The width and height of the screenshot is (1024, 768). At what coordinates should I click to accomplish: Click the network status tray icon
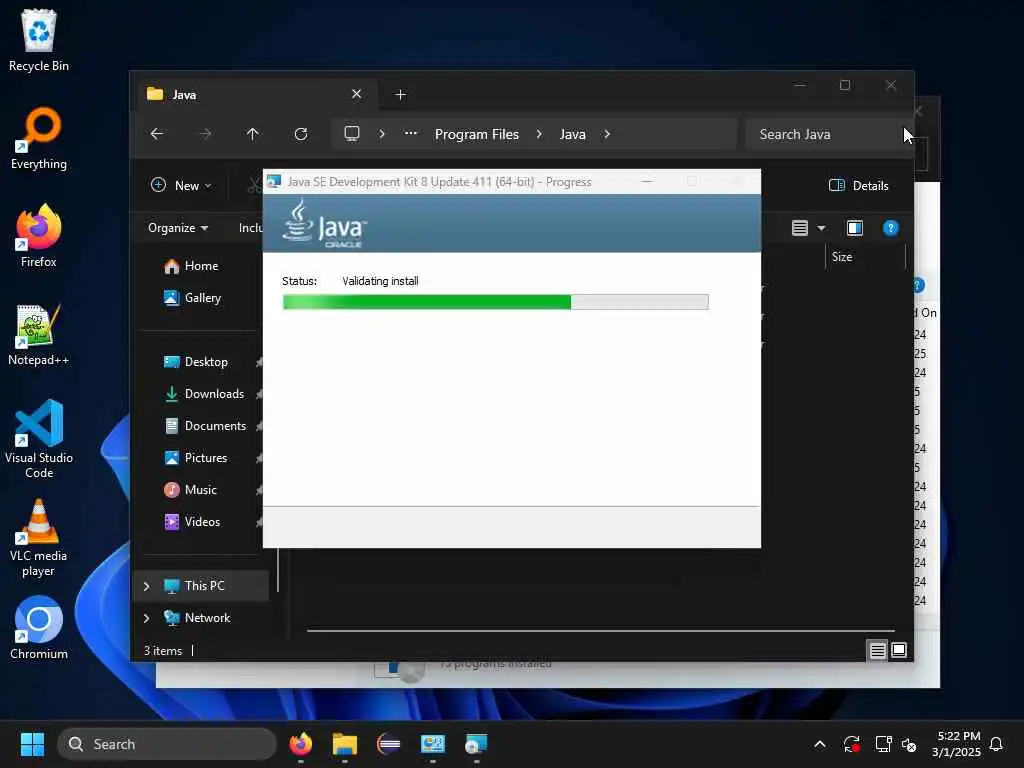point(884,744)
